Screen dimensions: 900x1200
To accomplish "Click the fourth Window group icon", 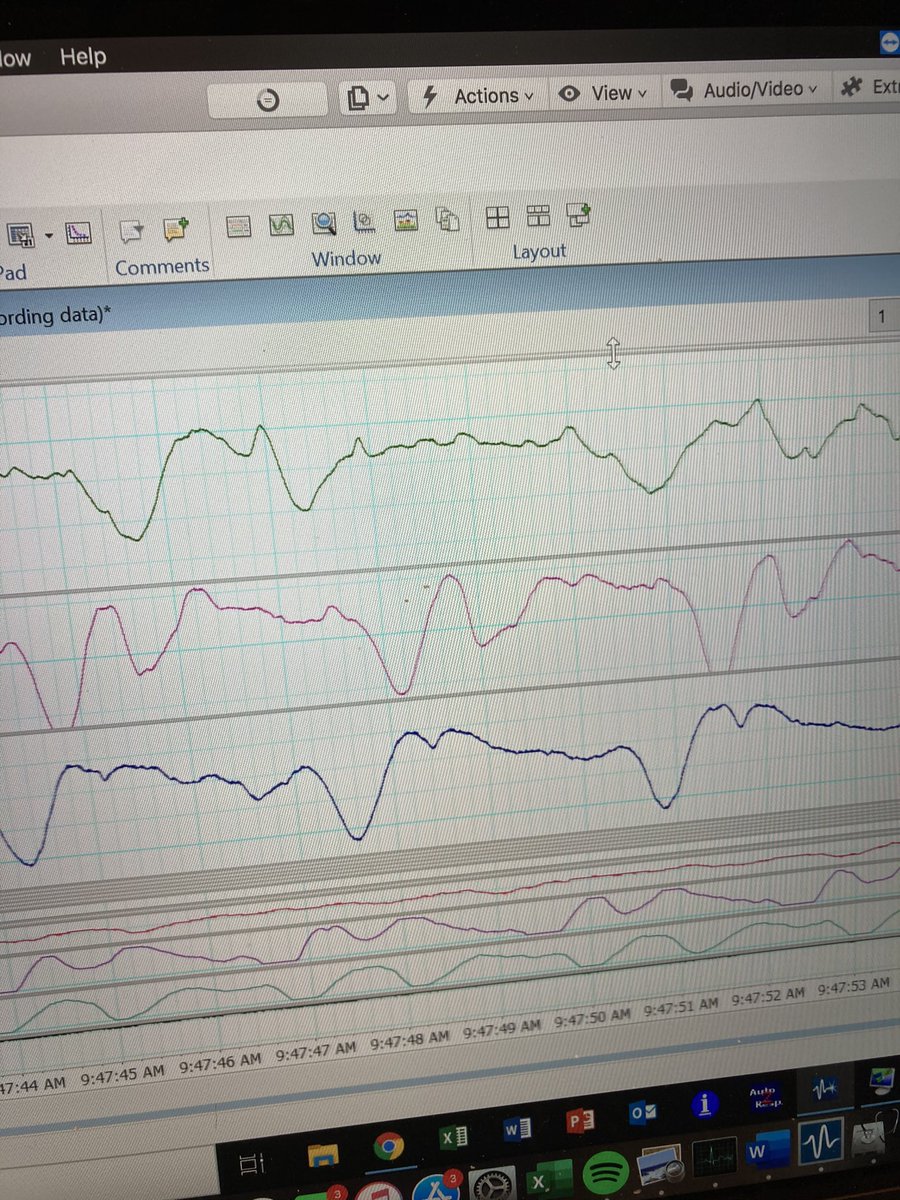I will (x=365, y=221).
